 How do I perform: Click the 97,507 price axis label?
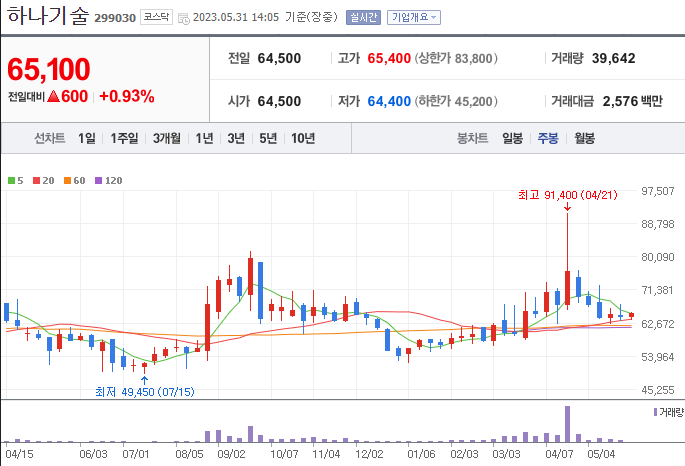coord(657,191)
